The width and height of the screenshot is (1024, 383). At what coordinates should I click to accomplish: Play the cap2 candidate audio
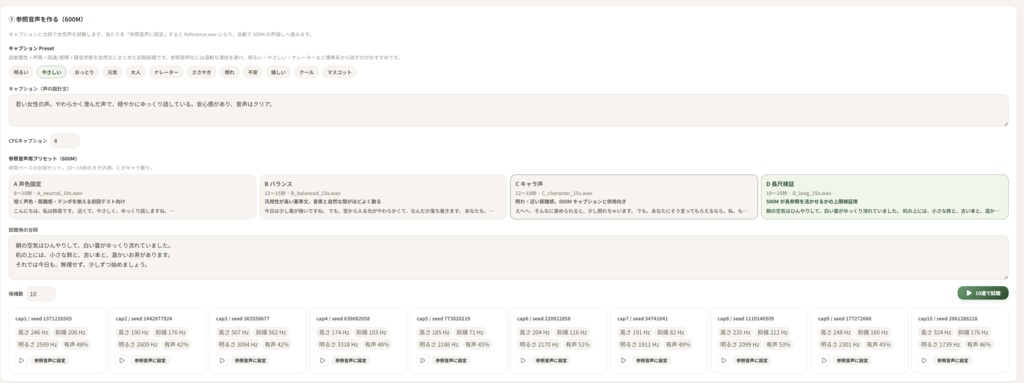[121, 360]
